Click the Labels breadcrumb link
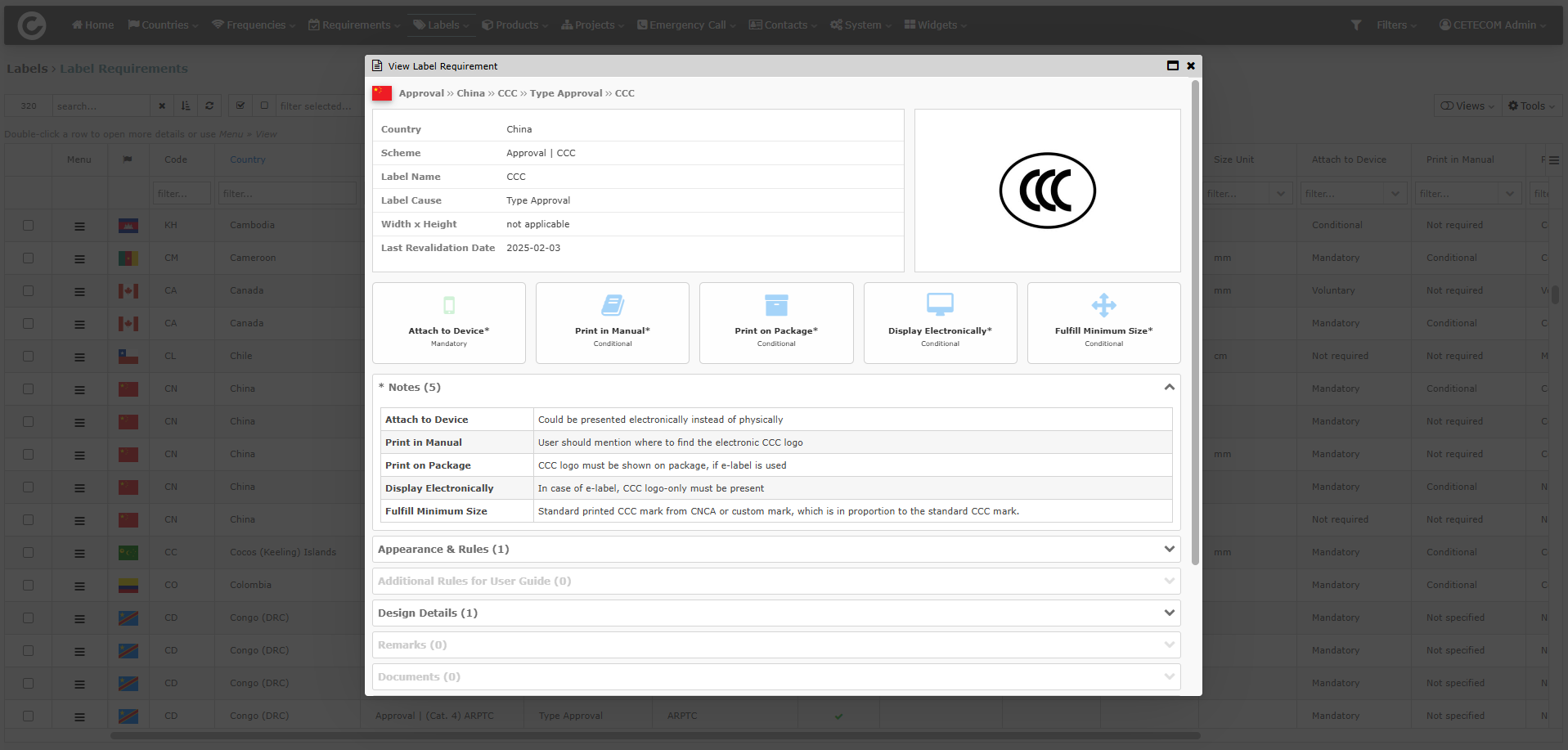The height and width of the screenshot is (750, 1568). pyautogui.click(x=27, y=69)
